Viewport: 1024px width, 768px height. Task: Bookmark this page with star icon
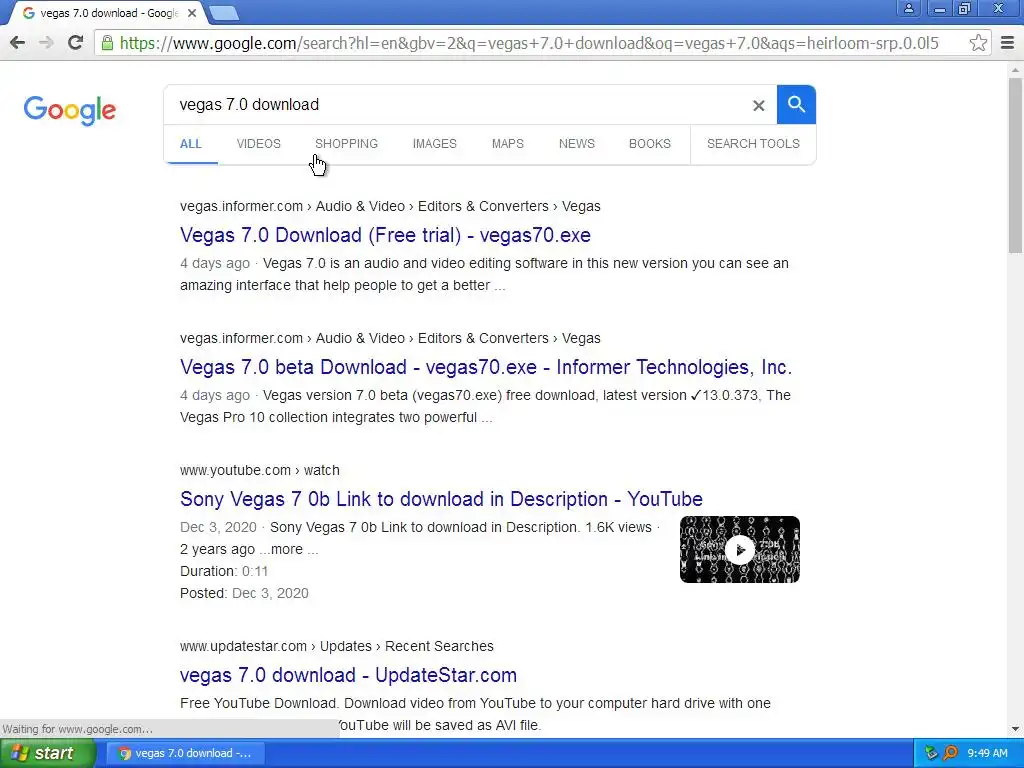[978, 43]
